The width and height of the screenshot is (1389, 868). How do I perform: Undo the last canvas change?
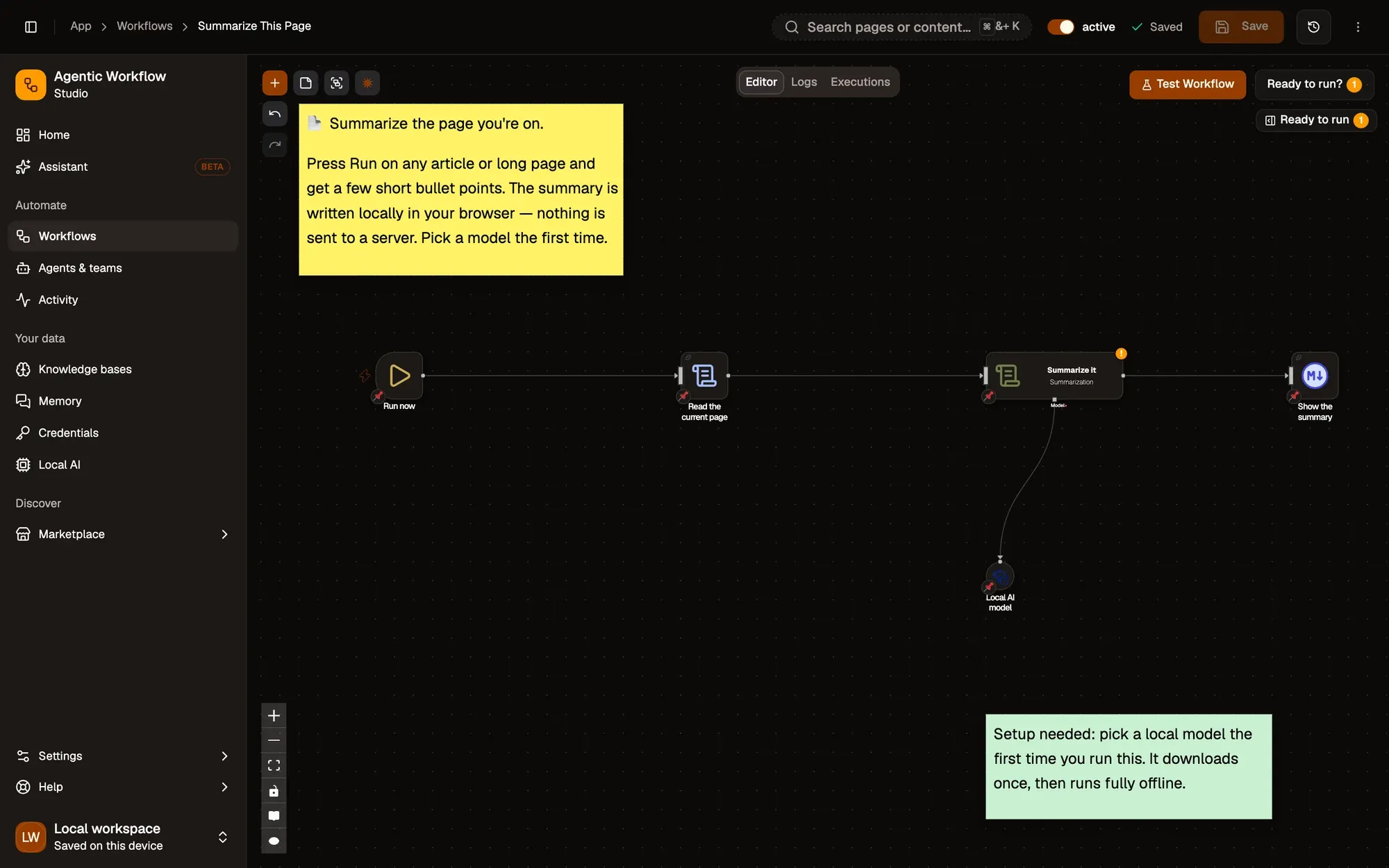click(x=274, y=114)
